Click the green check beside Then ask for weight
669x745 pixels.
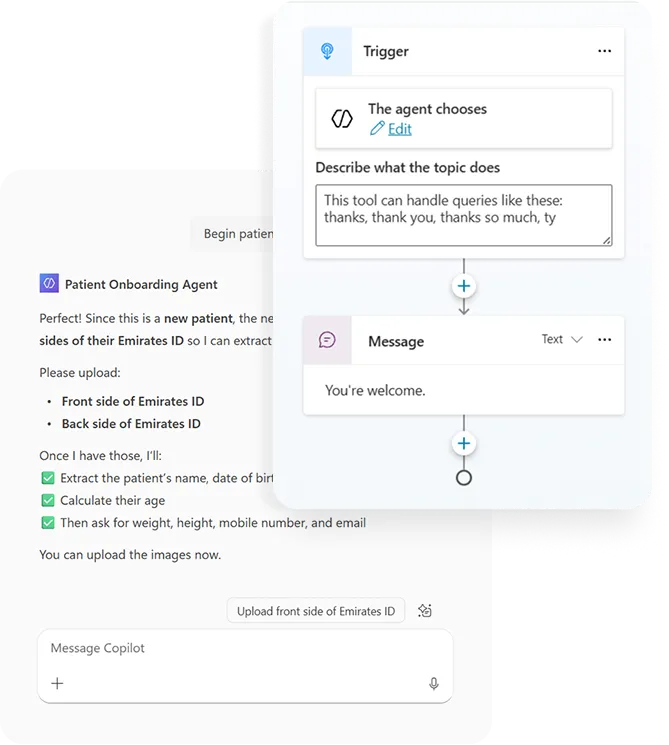pyautogui.click(x=48, y=523)
